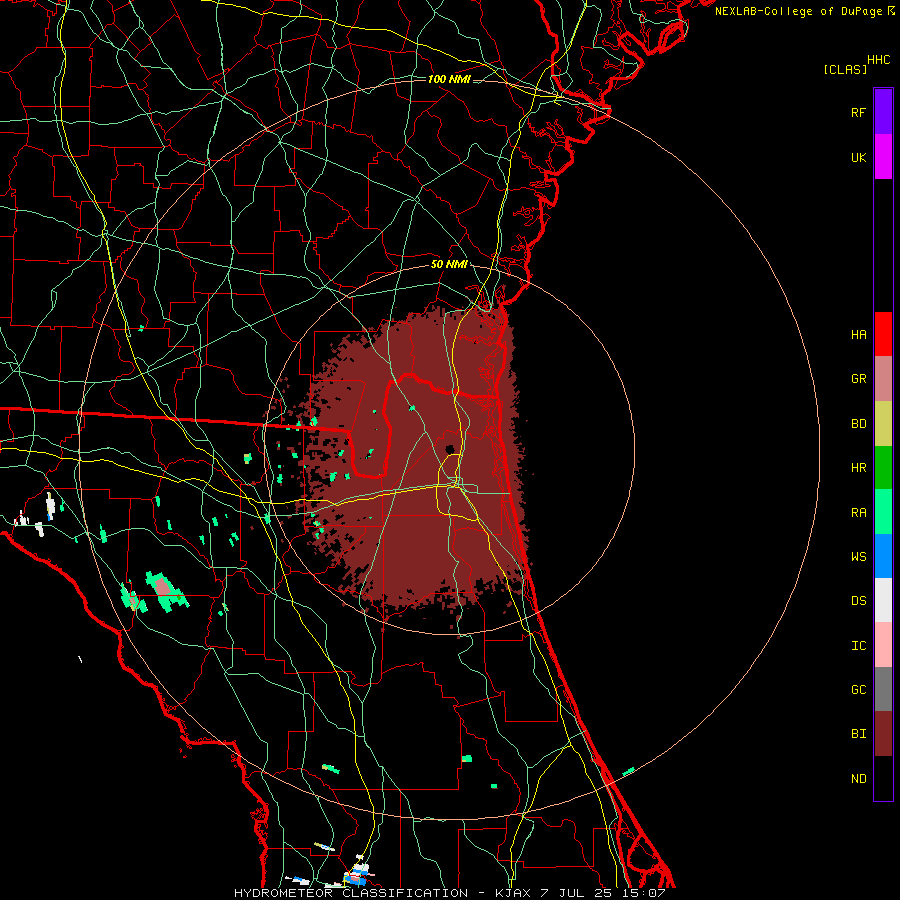Click the HHC product code label

pyautogui.click(x=879, y=60)
